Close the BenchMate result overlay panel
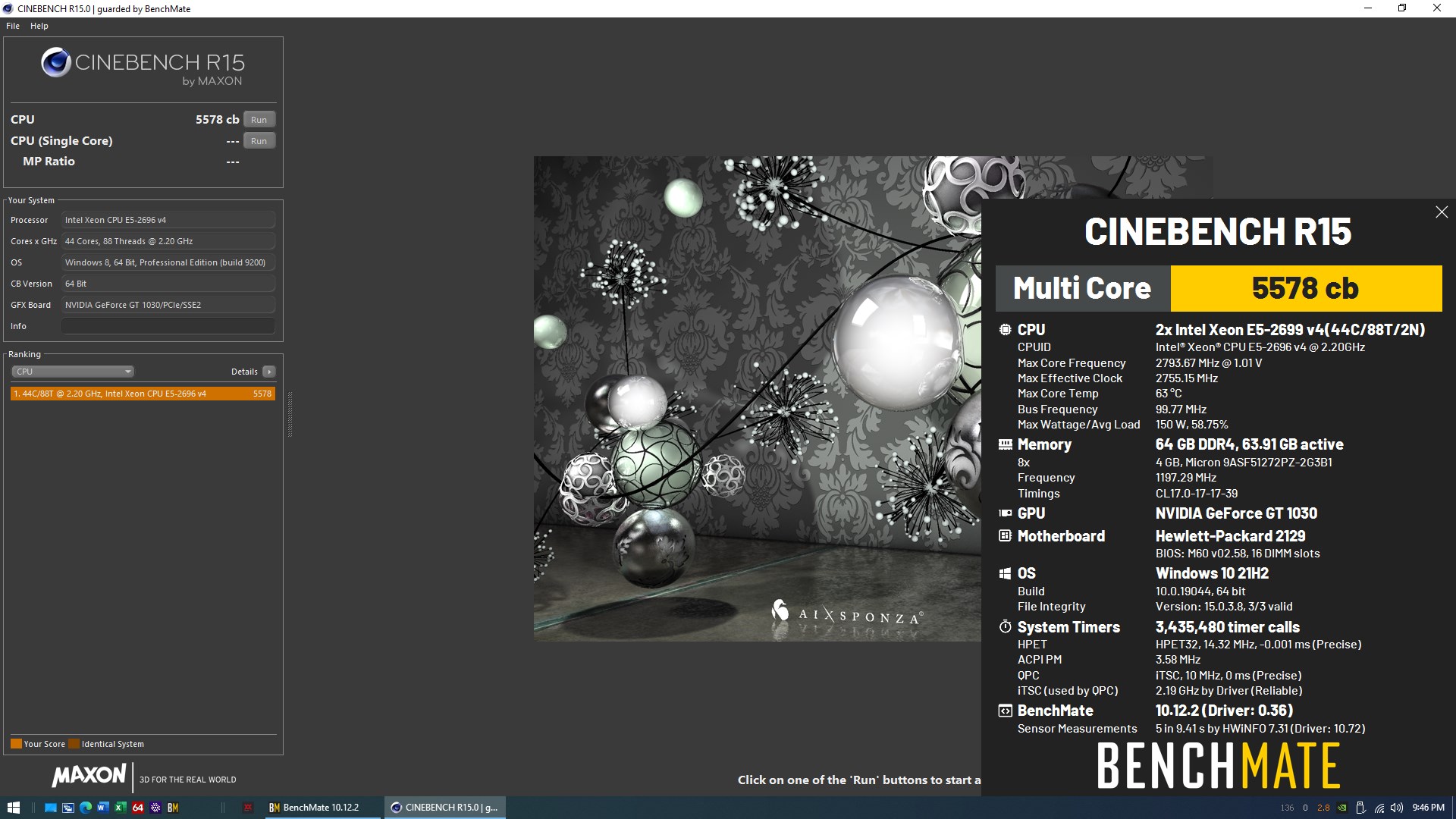Viewport: 1456px width, 819px height. pos(1442,212)
